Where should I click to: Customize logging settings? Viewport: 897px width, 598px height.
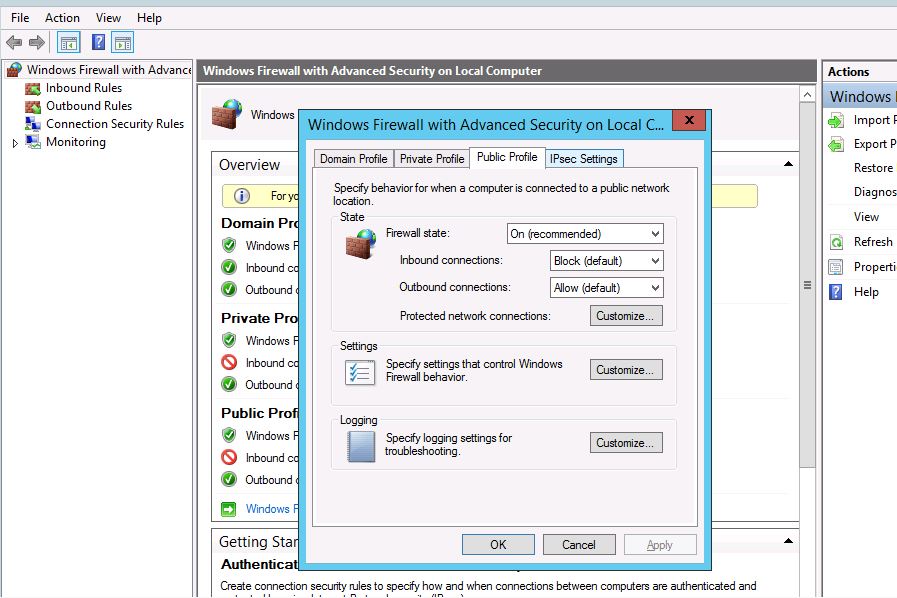click(626, 443)
